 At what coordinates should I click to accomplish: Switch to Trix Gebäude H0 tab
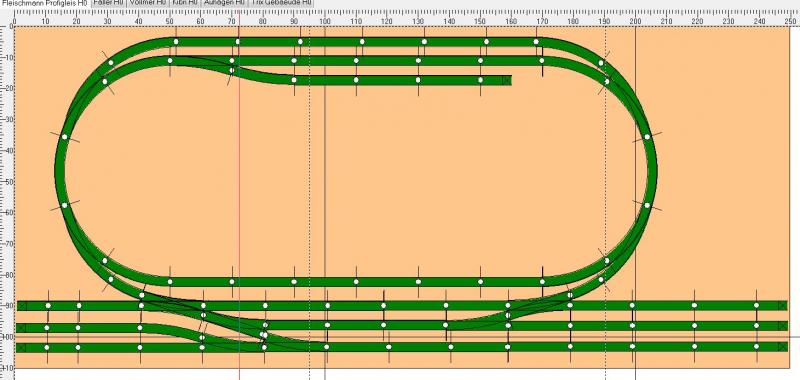point(281,3)
